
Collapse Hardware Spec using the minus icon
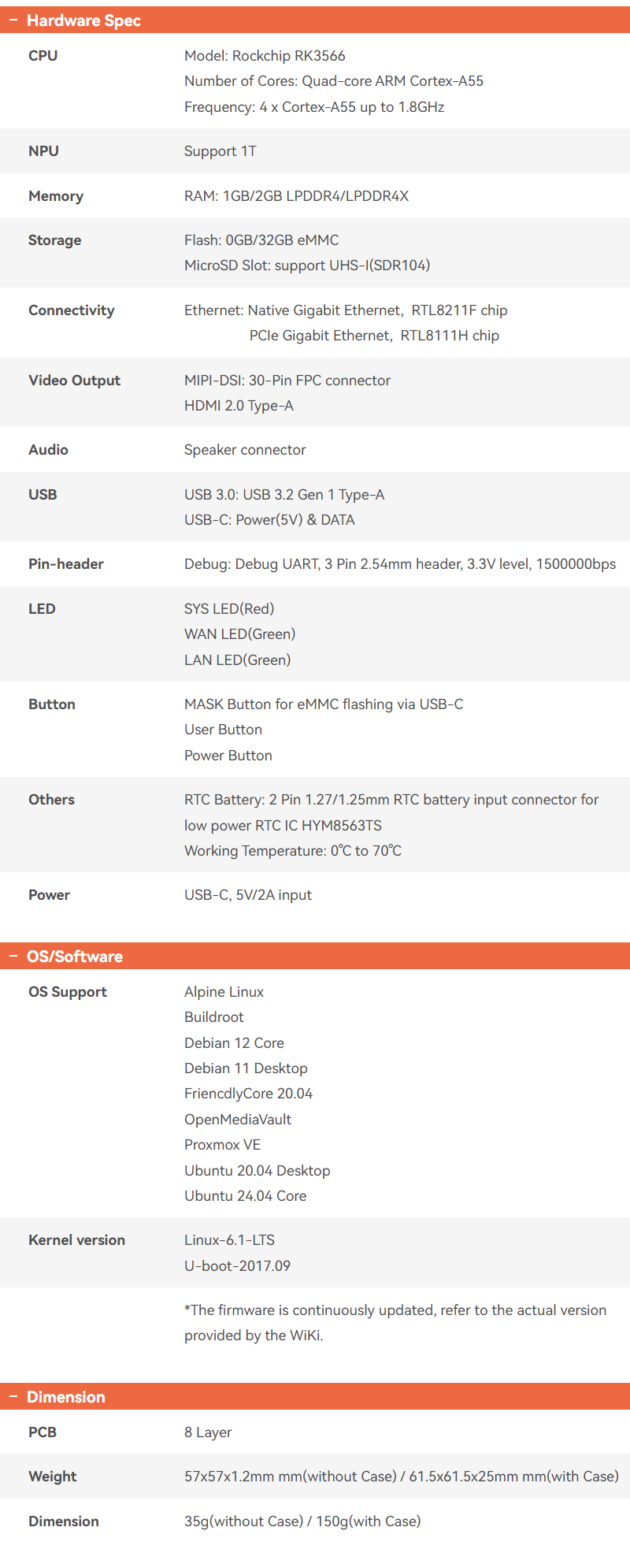(13, 20)
